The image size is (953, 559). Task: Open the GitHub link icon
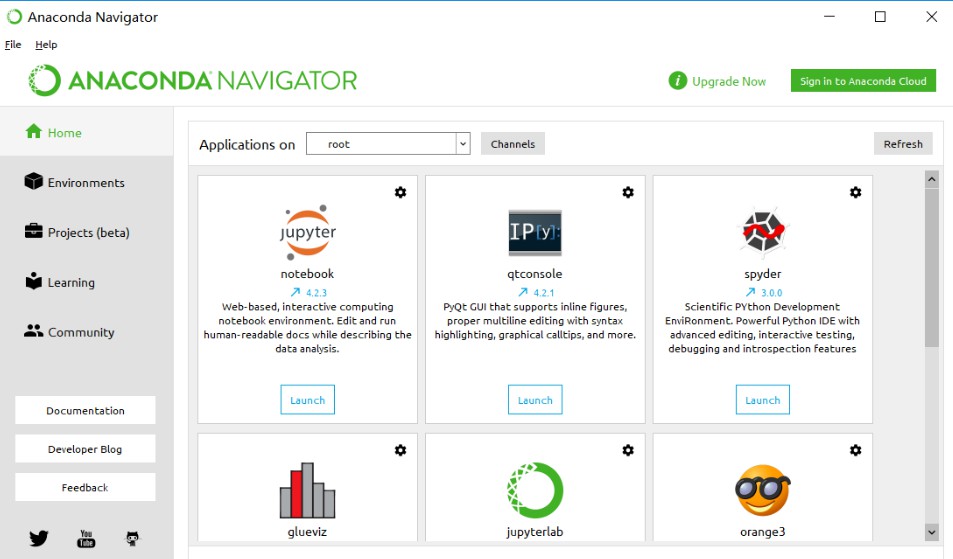tap(132, 538)
